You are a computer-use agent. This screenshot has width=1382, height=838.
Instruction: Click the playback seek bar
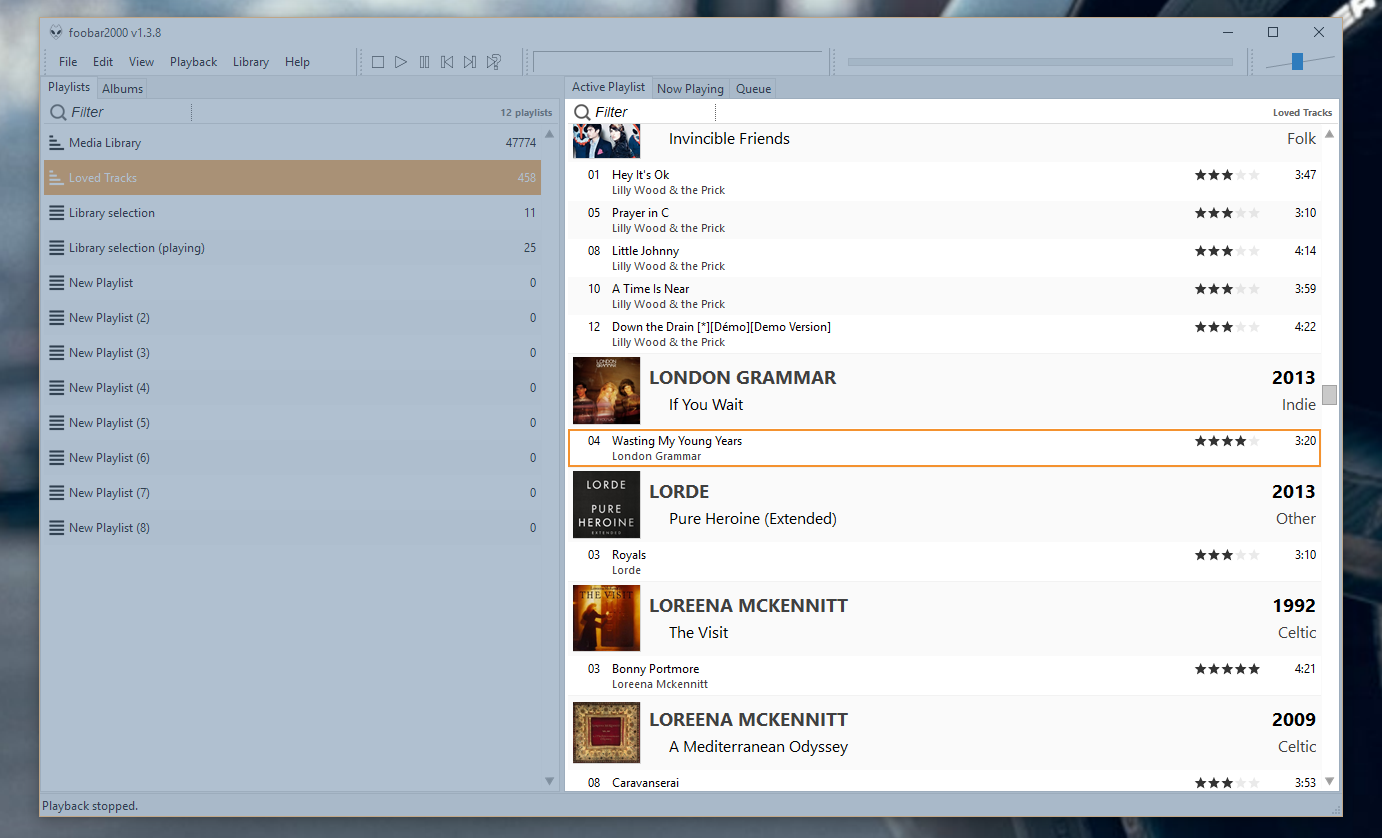(x=1040, y=62)
